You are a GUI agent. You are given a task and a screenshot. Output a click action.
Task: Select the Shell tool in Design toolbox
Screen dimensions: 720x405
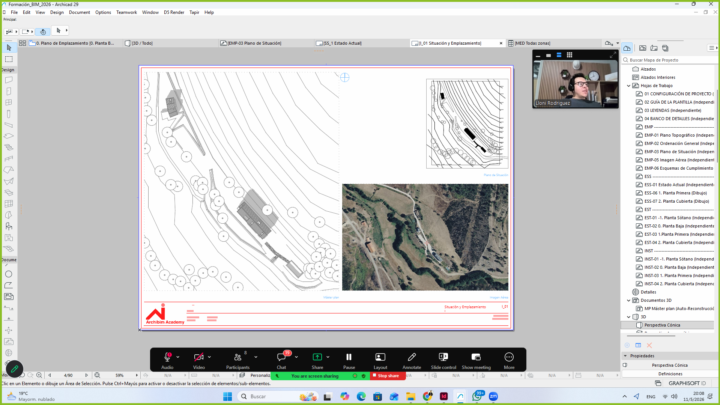coord(9,181)
